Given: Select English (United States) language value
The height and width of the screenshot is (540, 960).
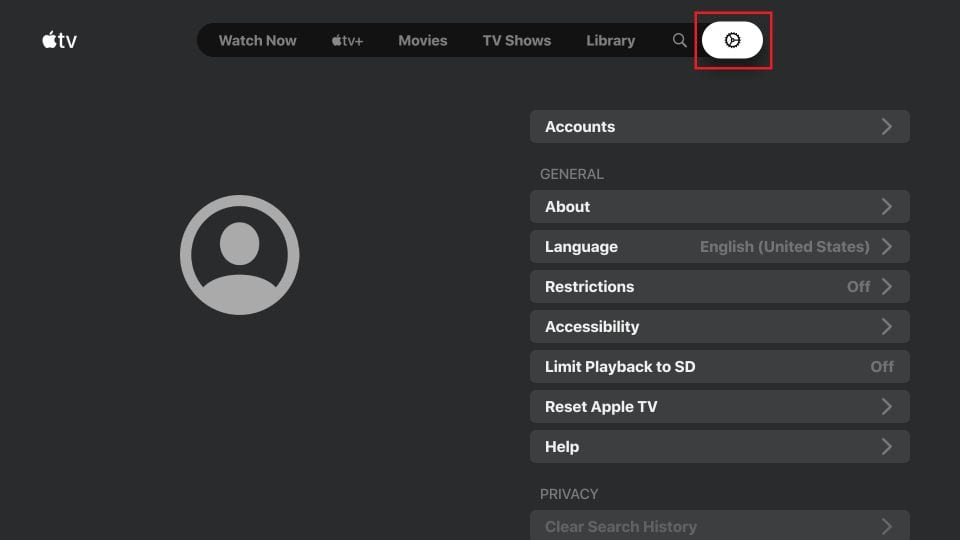Looking at the screenshot, I should (x=784, y=247).
